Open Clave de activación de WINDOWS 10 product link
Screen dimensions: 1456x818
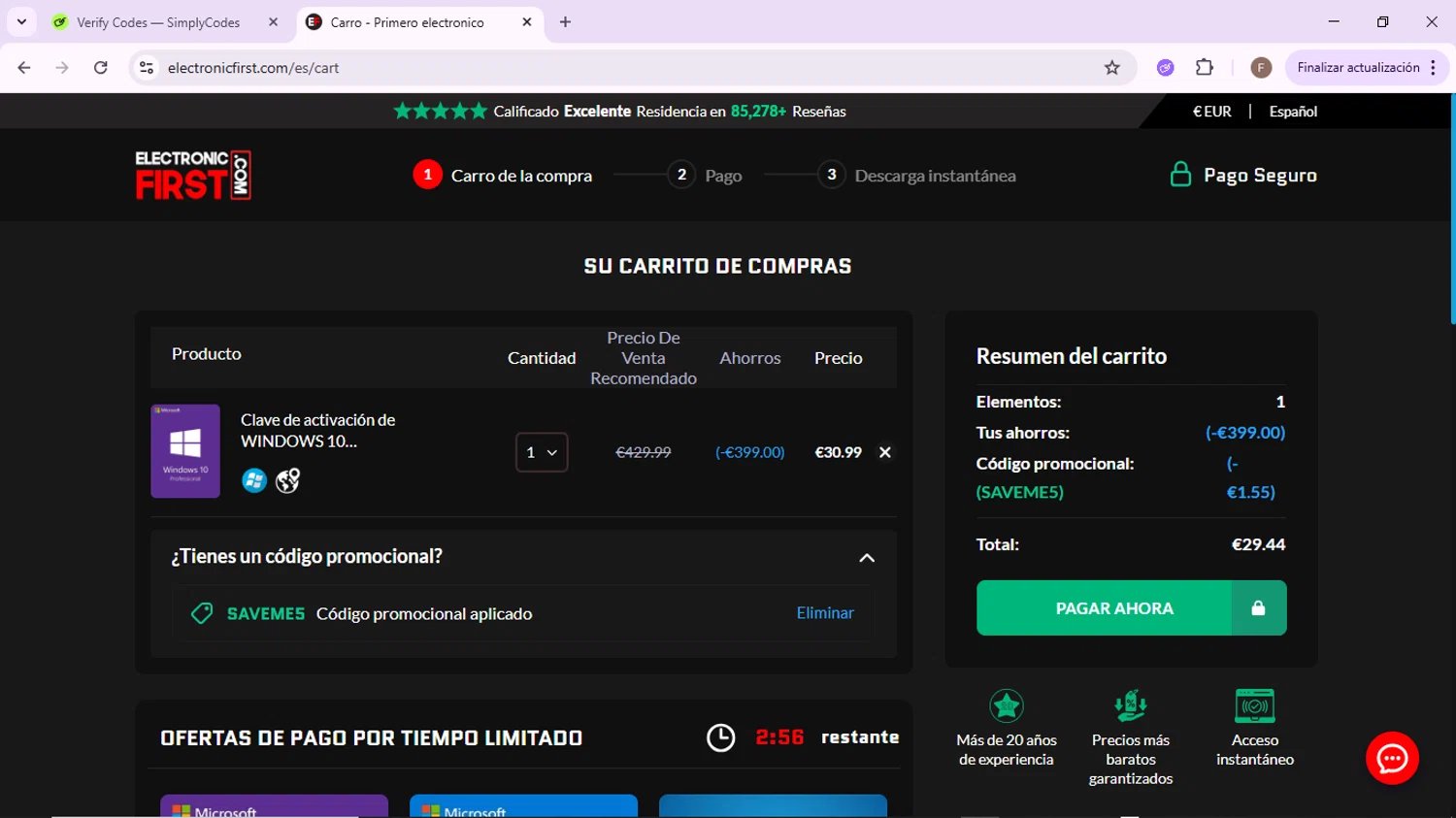pos(318,430)
